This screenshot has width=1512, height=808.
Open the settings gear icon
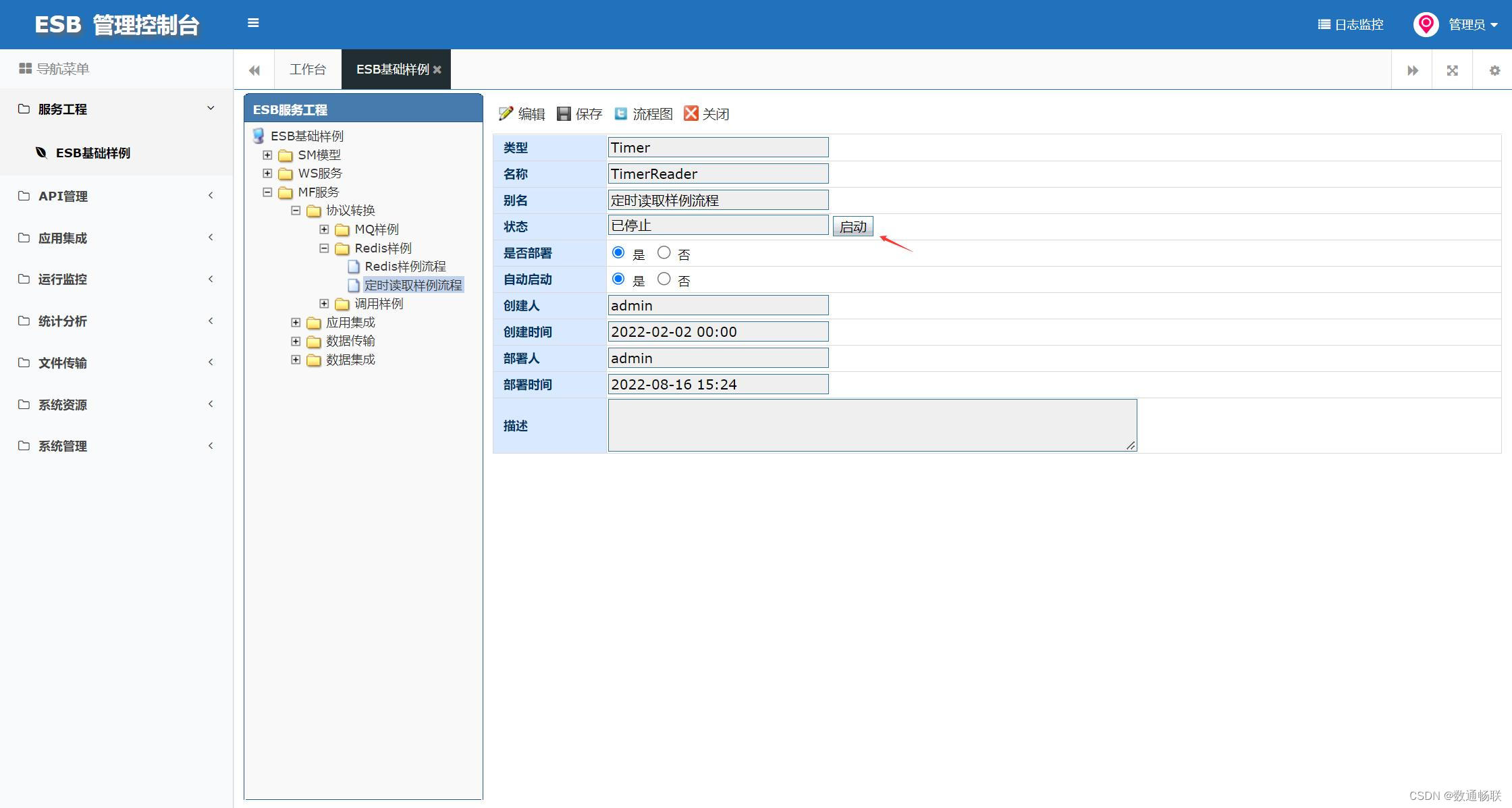(x=1494, y=70)
